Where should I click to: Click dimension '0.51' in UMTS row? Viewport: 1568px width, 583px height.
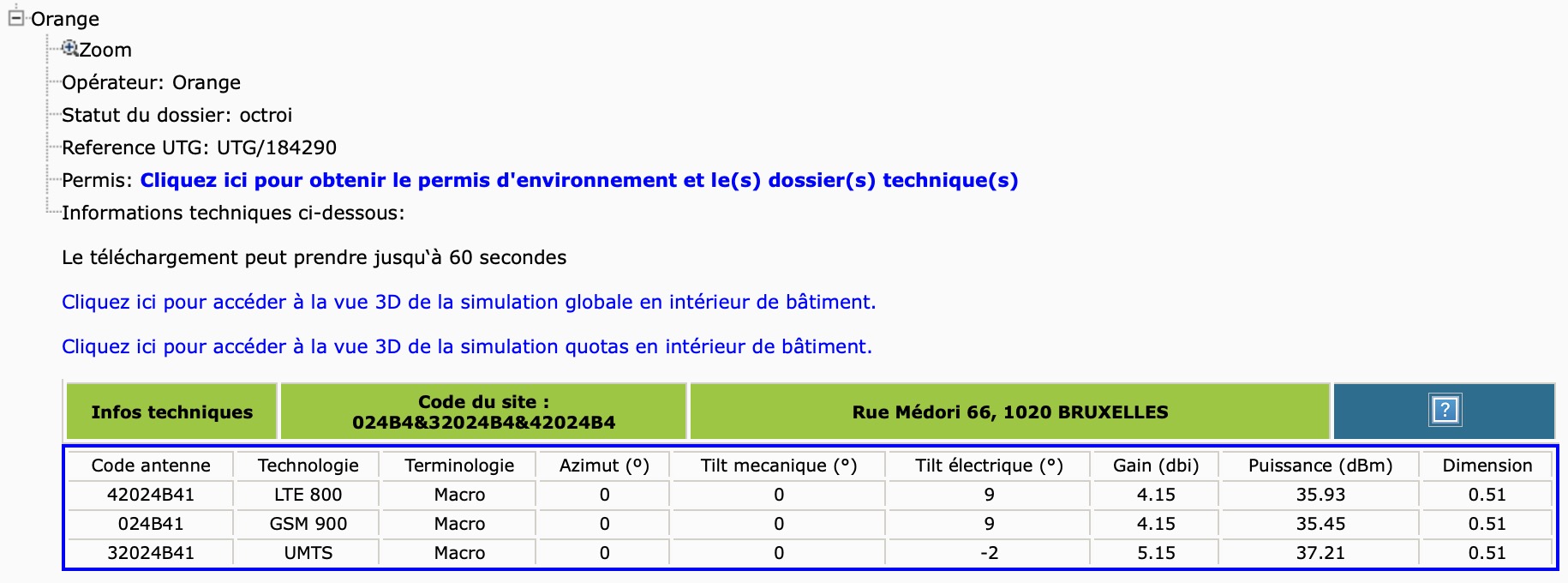[1487, 553]
